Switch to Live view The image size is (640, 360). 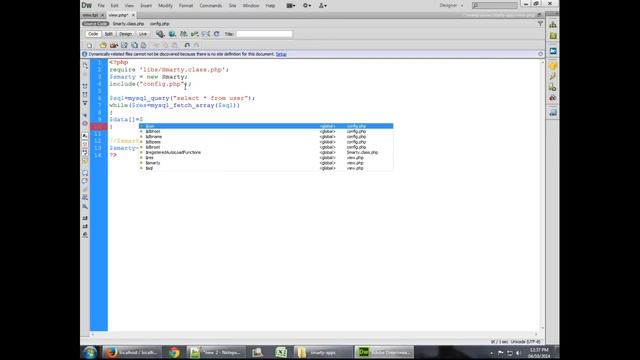(x=143, y=34)
